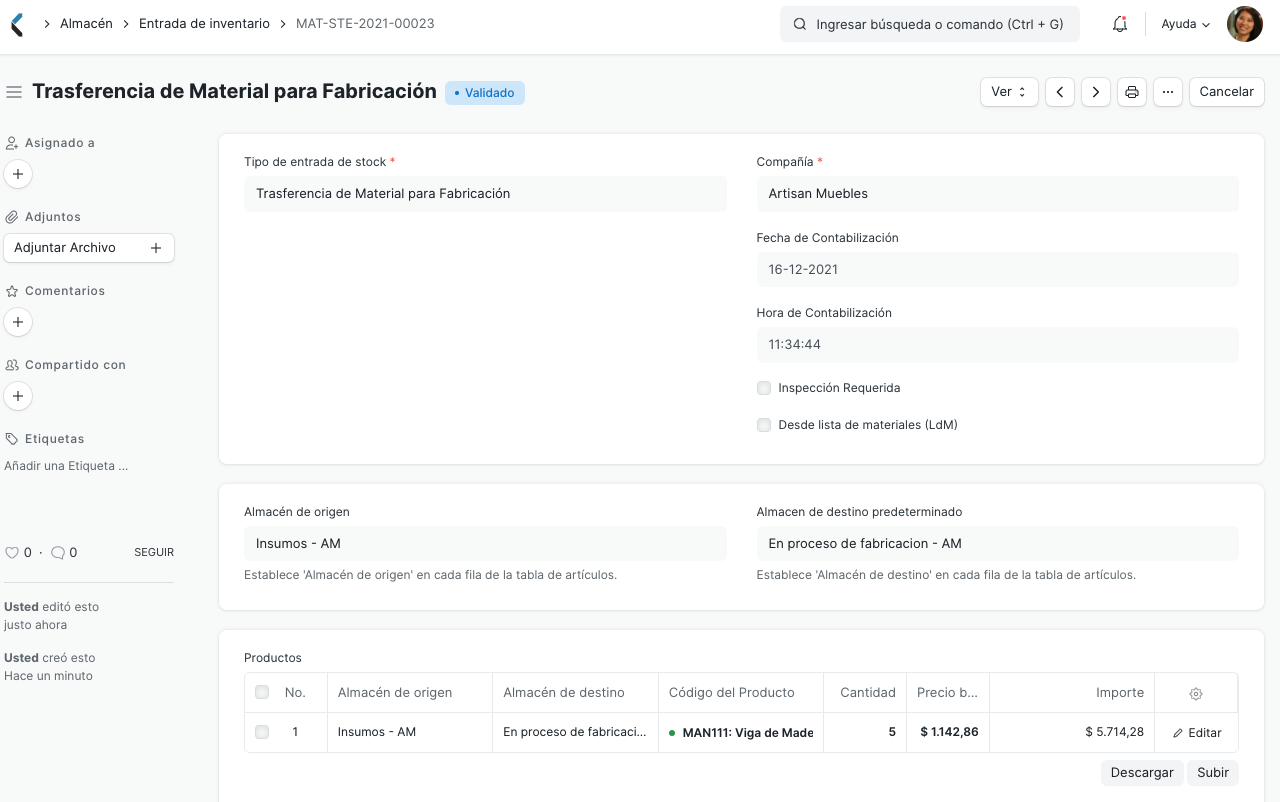Click the Subir button
Viewport: 1280px width, 802px height.
[x=1213, y=773]
